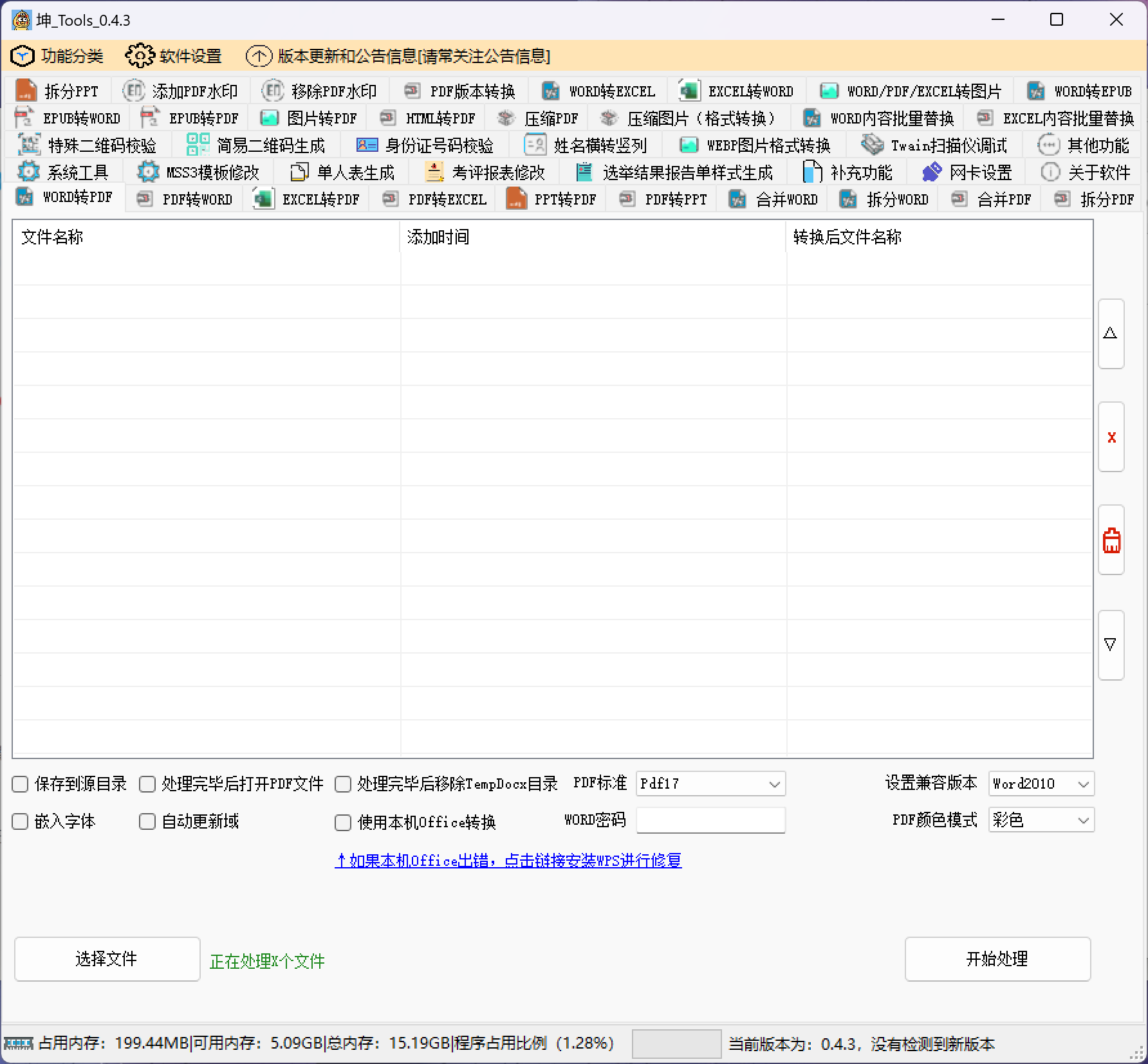
Task: Click the 选择文件 button
Action: 107,959
